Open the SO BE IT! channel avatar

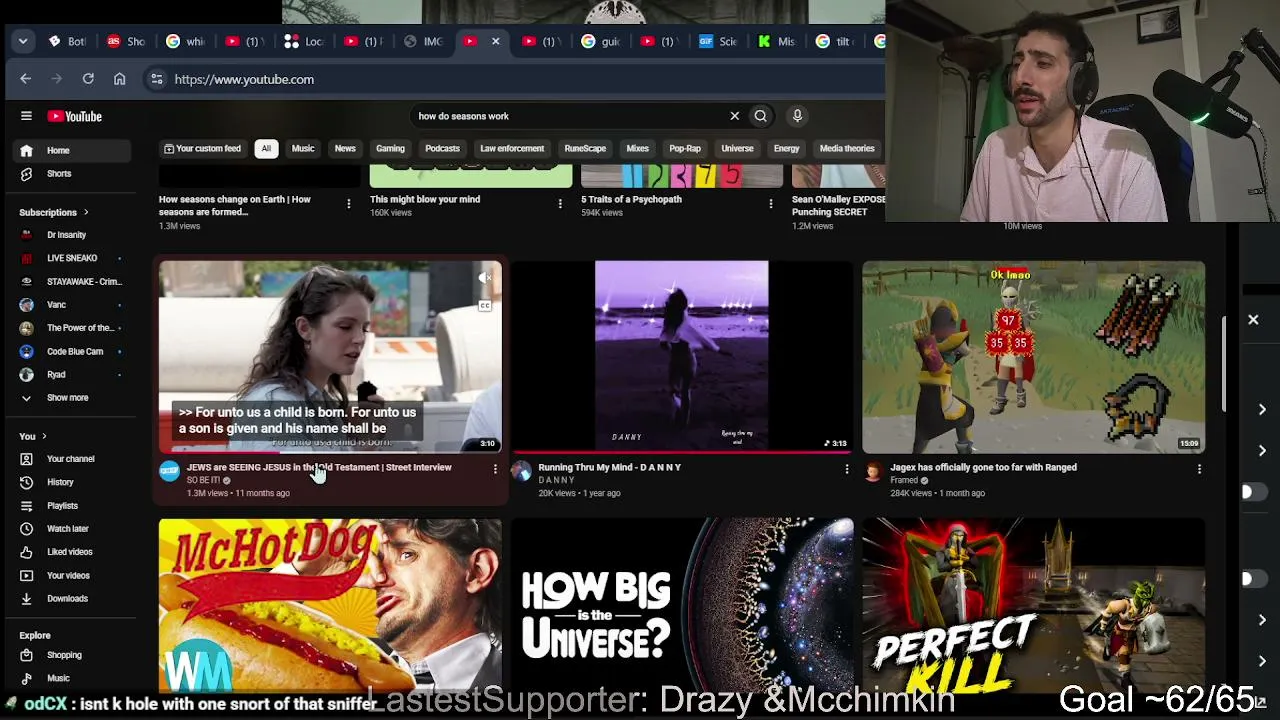point(169,471)
